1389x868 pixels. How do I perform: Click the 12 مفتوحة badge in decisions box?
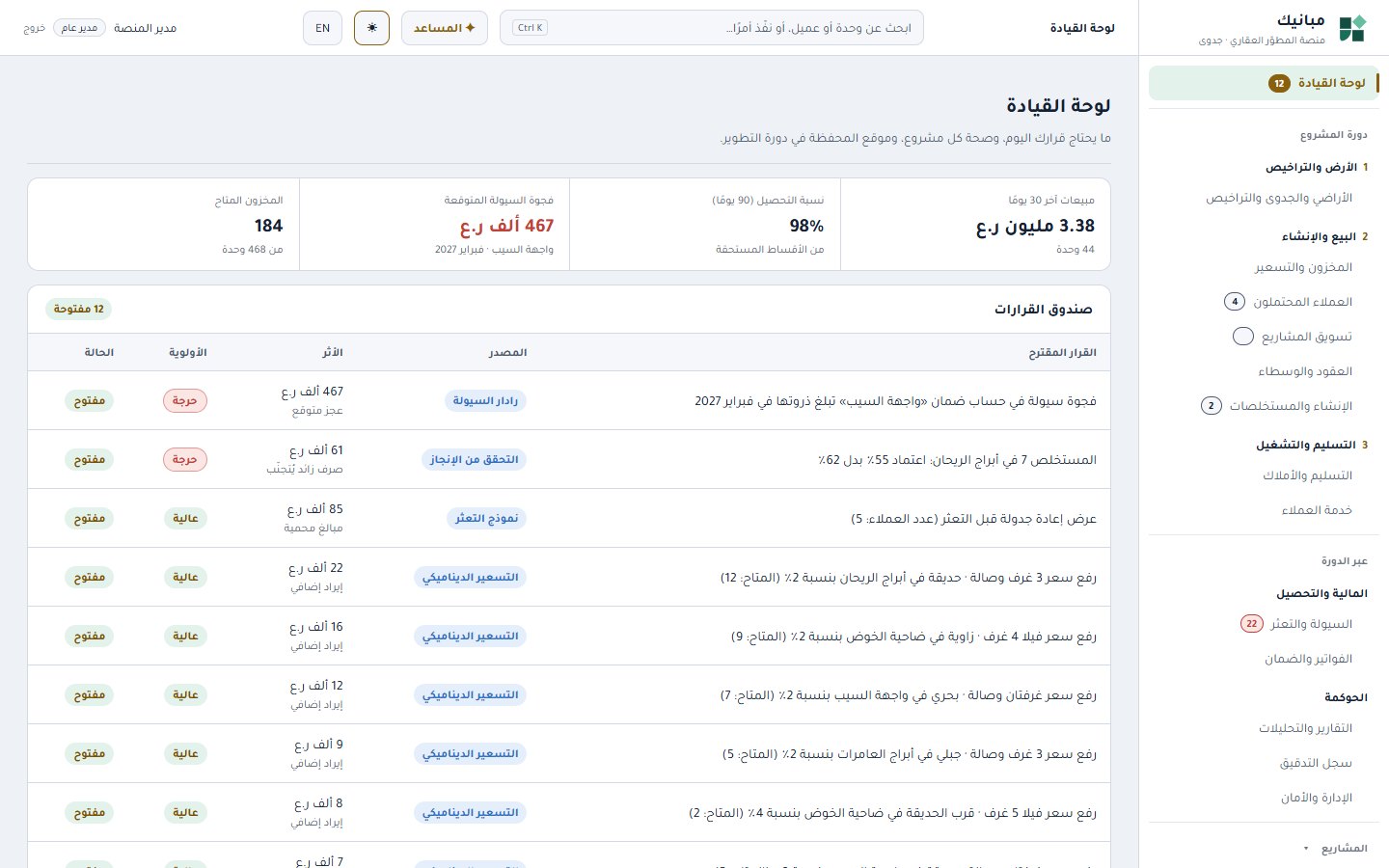pyautogui.click(x=79, y=310)
